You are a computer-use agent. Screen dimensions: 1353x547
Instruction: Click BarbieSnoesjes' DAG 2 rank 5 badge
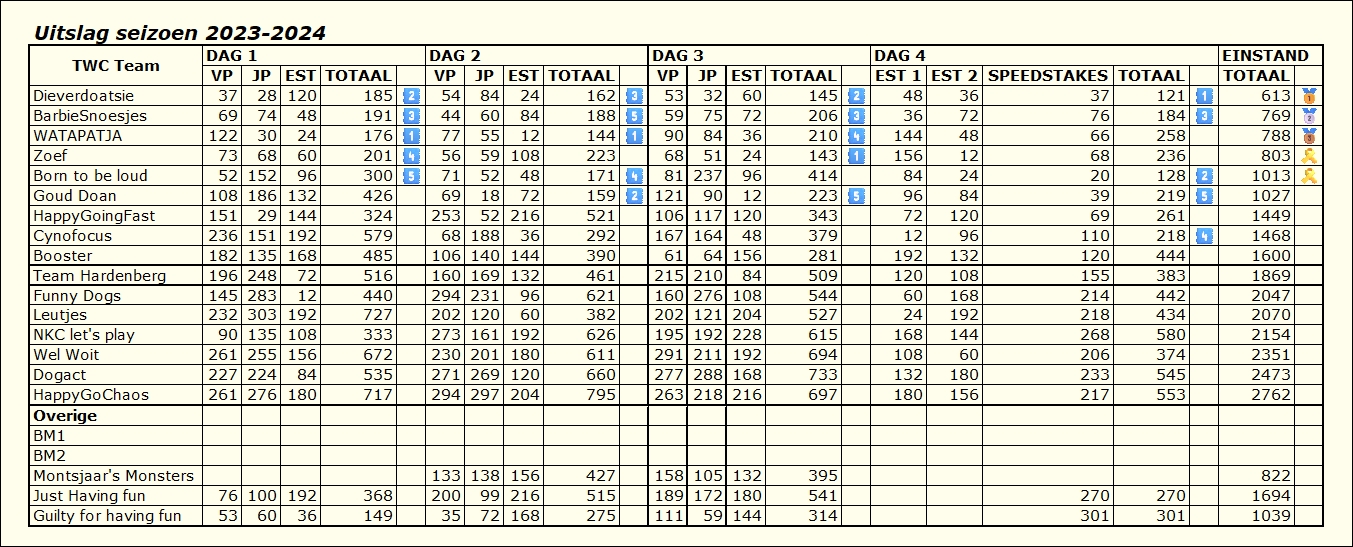coord(634,116)
